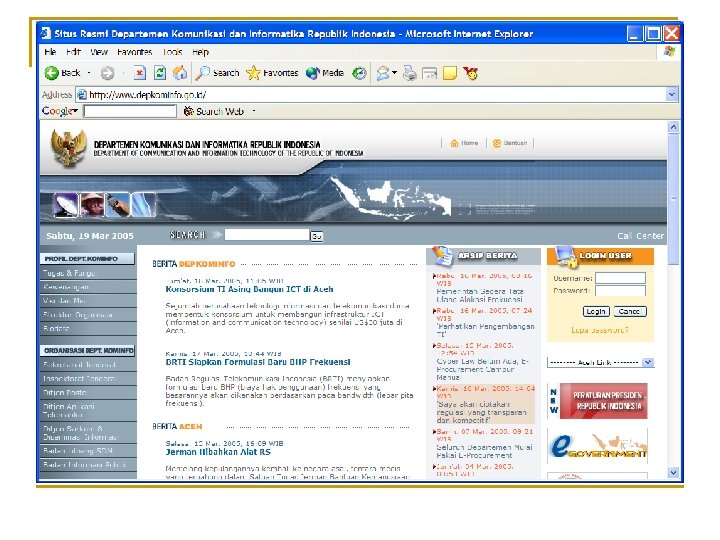
Task: Click the Internet Explorer title bar icon
Action: click(x=45, y=34)
